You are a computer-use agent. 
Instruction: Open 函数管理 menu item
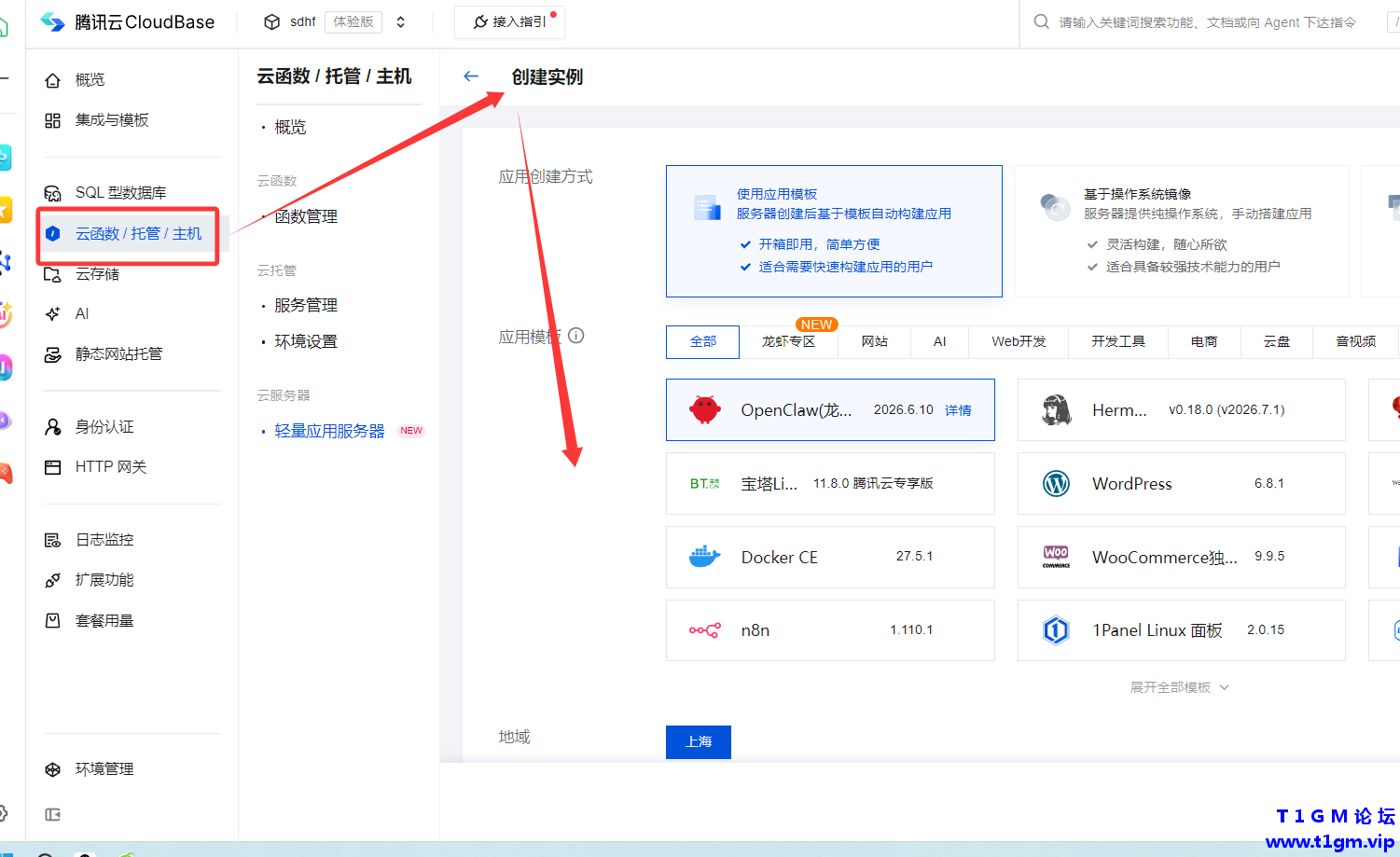tap(306, 216)
